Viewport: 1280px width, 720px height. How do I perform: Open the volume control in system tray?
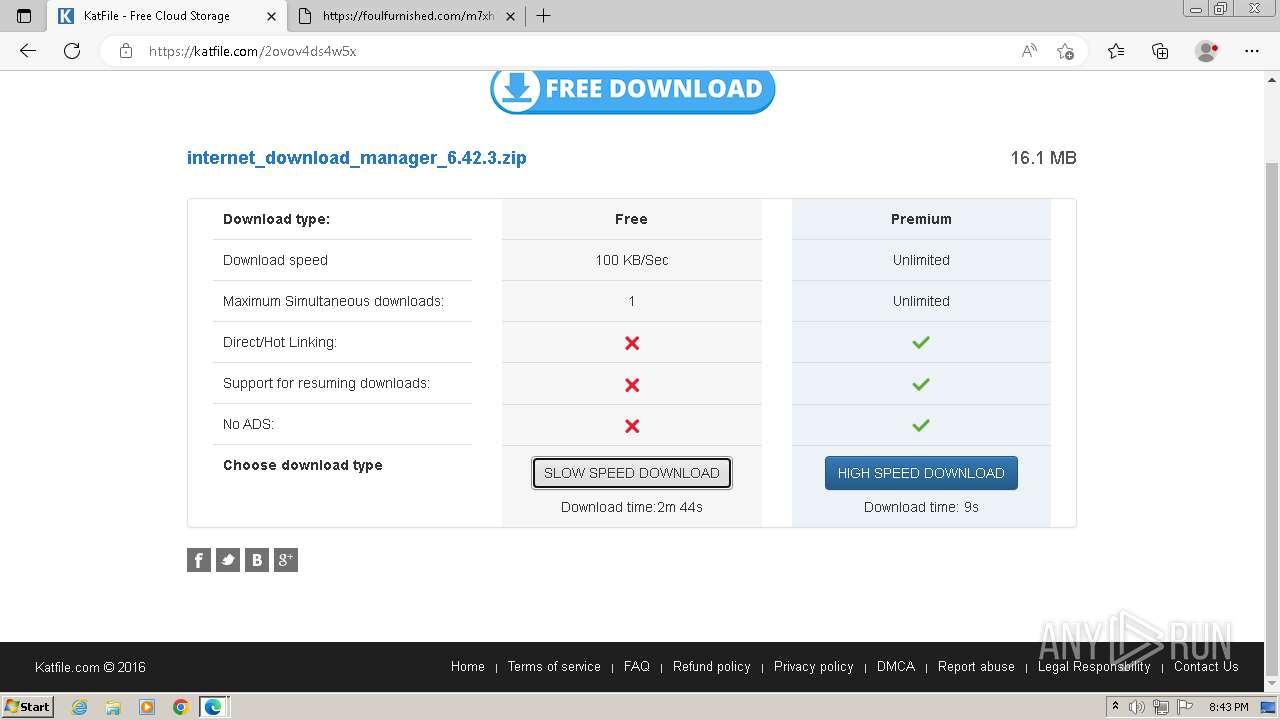1138,707
